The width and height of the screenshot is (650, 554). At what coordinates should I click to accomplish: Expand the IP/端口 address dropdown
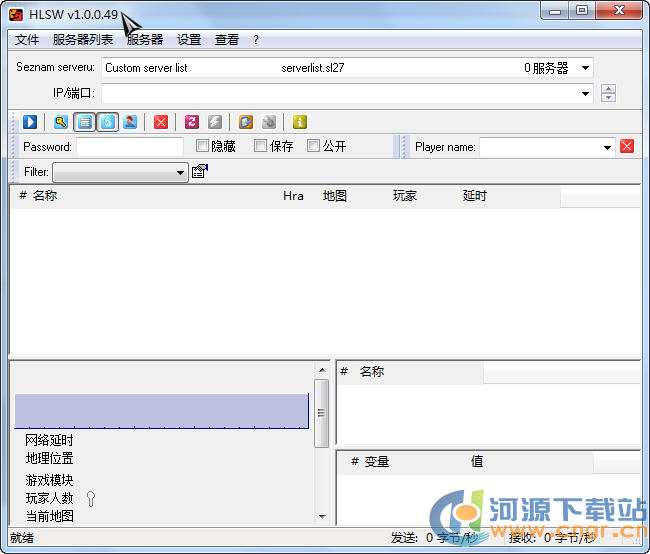click(x=585, y=94)
